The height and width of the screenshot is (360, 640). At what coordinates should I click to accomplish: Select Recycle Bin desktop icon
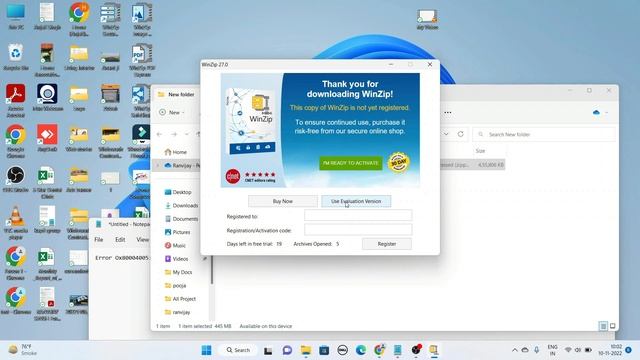(x=16, y=57)
